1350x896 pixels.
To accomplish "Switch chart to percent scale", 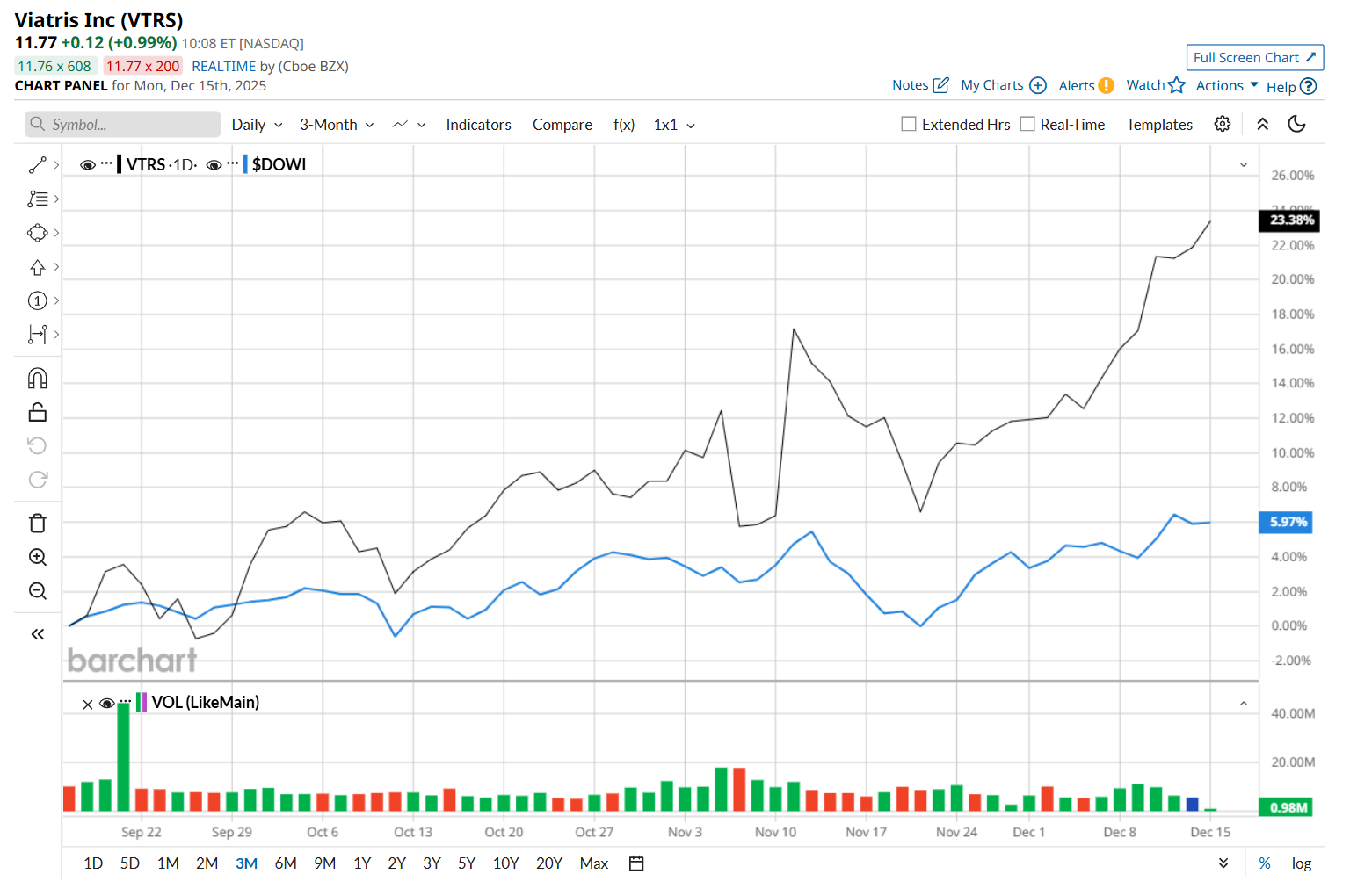I will 1265,863.
